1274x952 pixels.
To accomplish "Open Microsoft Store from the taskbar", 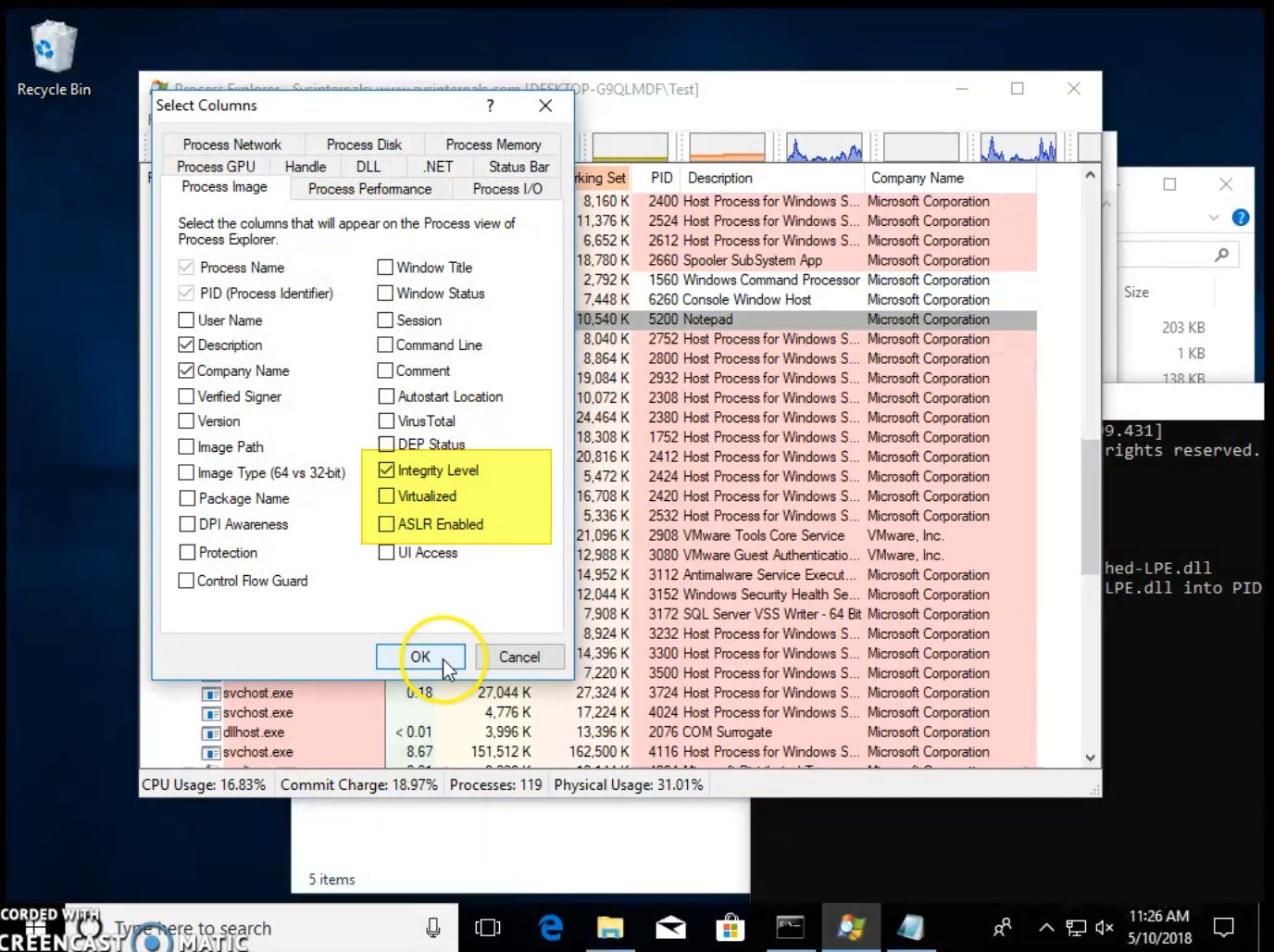I will [730, 927].
